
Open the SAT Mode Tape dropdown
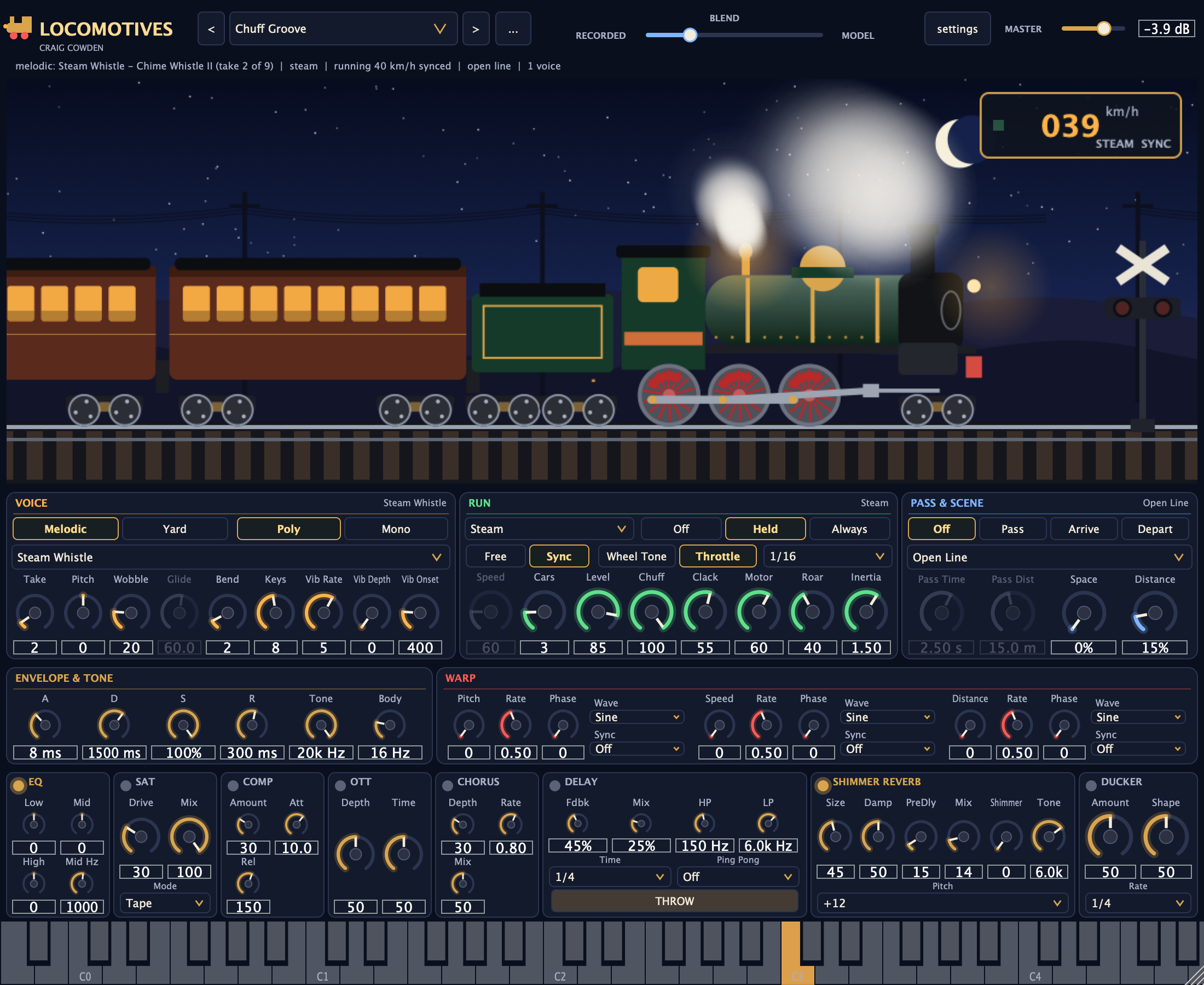pos(165,903)
